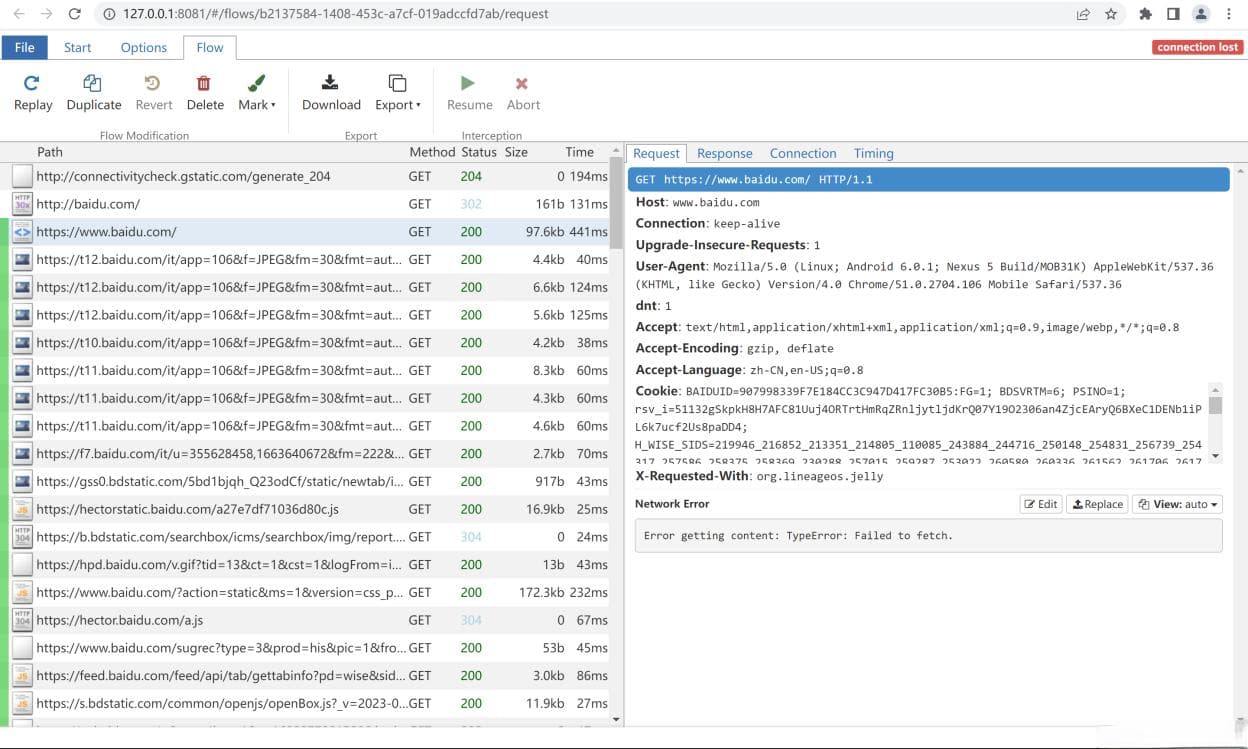The image size is (1248, 749).
Task: Click the Abort cross icon
Action: coord(522,84)
